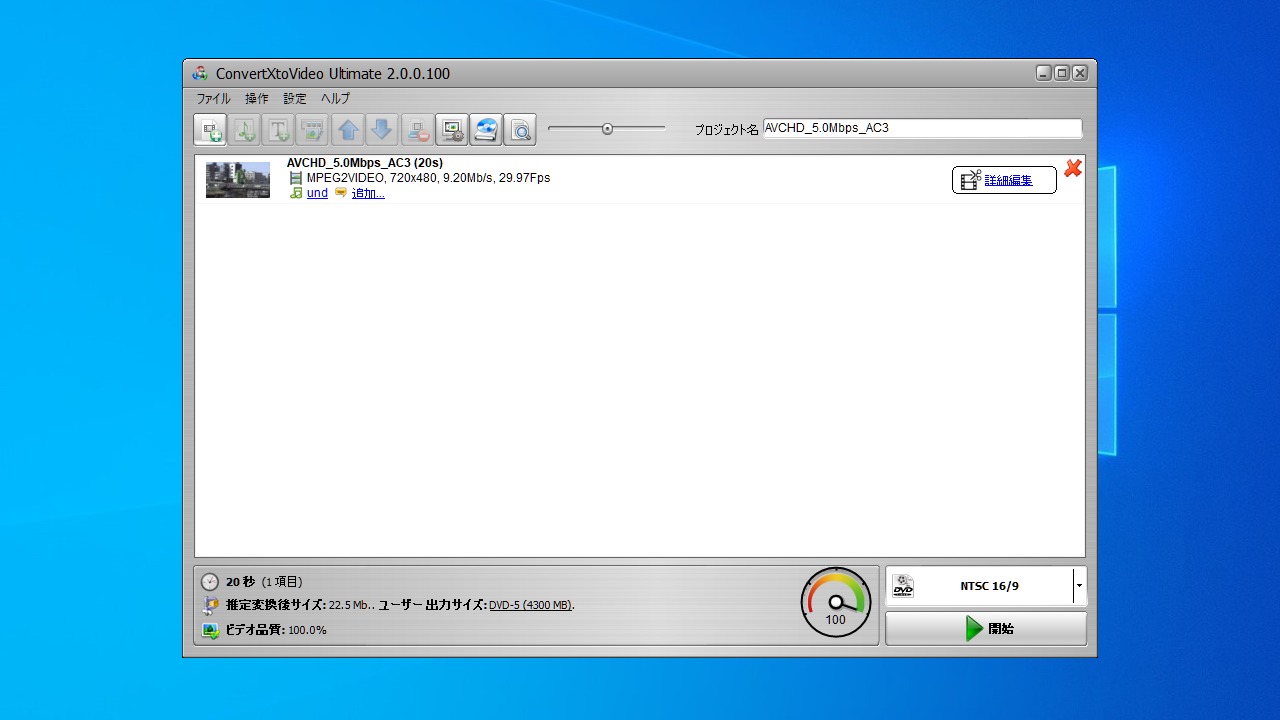Open the preview magnifier icon
The width and height of the screenshot is (1280, 720).
pyautogui.click(x=520, y=130)
